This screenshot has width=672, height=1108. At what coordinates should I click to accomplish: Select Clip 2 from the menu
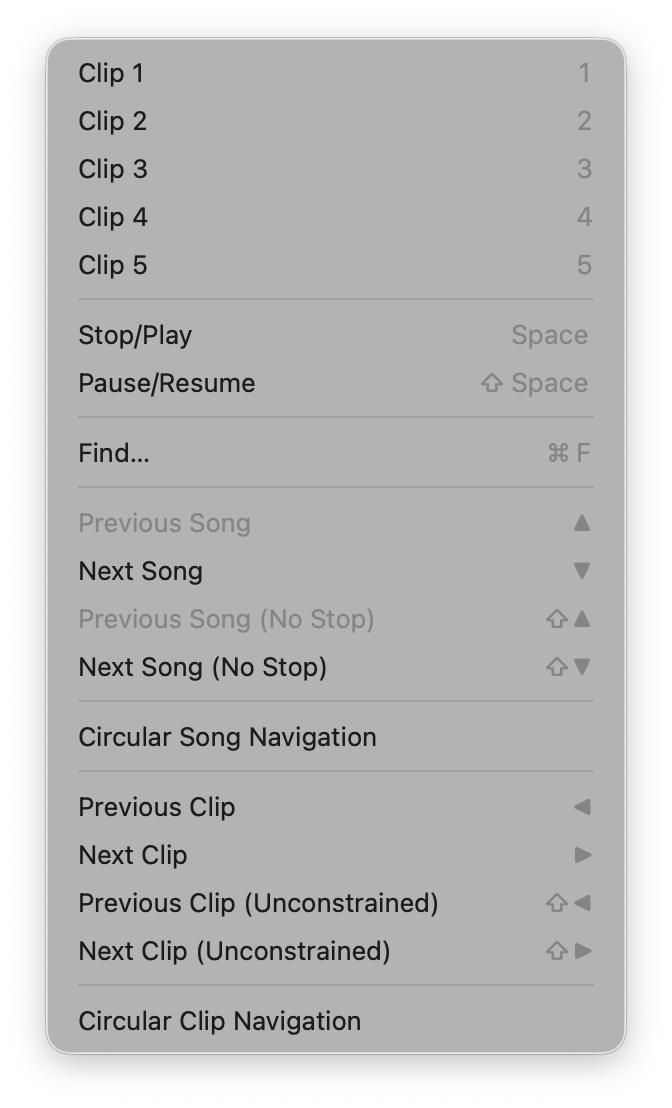[112, 121]
